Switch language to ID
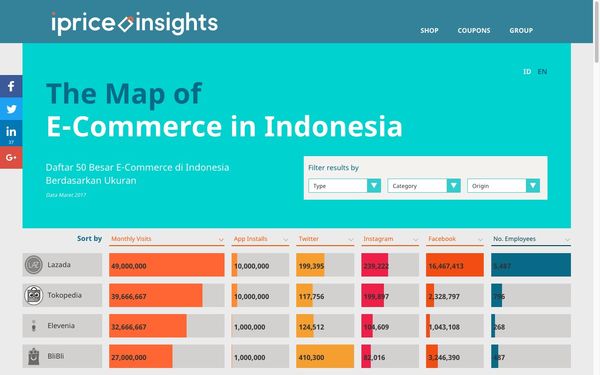The height and width of the screenshot is (375, 600). click(x=527, y=72)
